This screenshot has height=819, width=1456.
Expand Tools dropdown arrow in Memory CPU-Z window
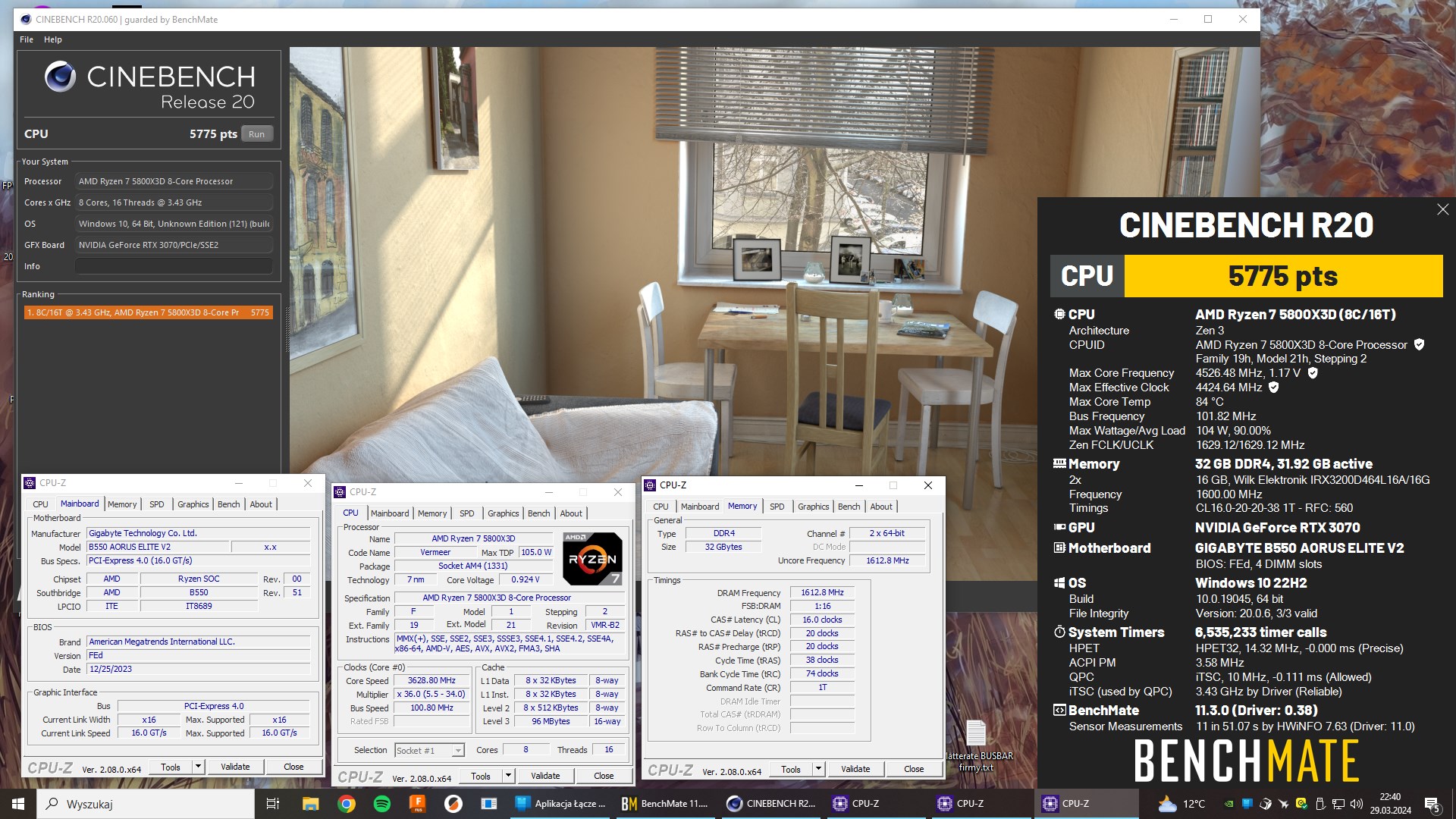[818, 769]
